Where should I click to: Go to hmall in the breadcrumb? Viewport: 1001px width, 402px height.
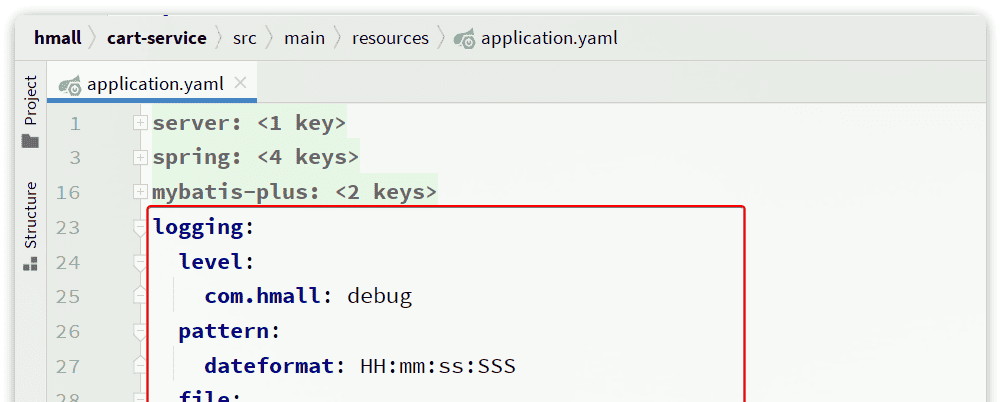click(x=59, y=38)
